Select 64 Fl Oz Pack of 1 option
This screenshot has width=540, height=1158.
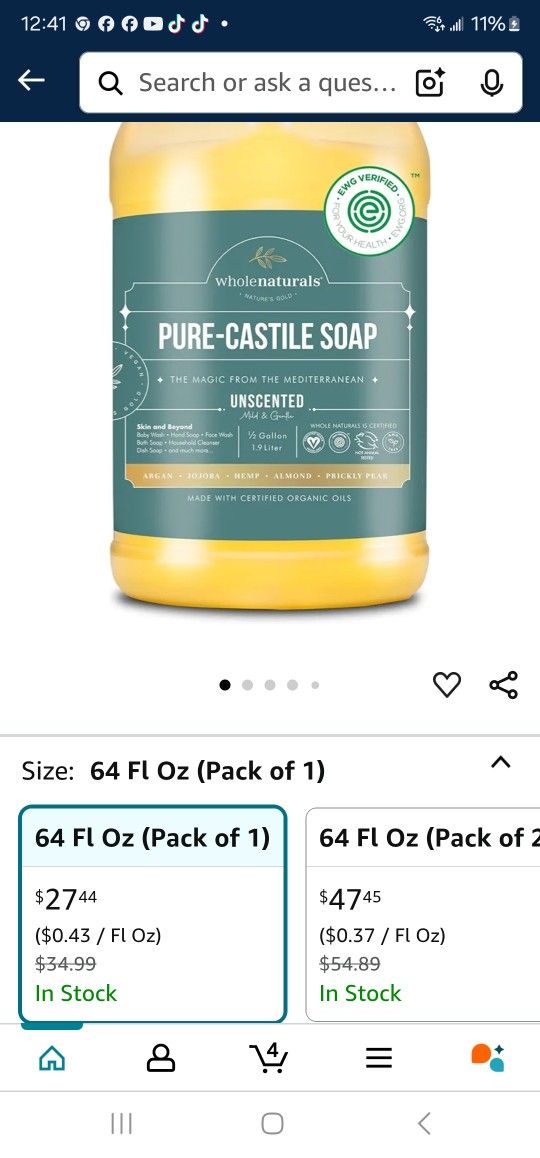pos(153,914)
